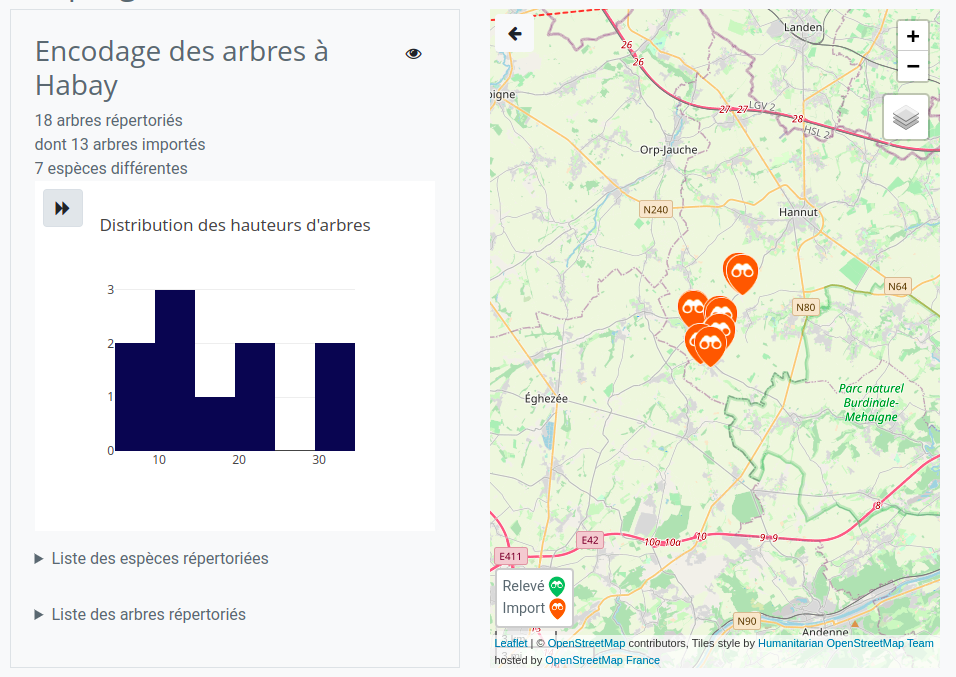The height and width of the screenshot is (677, 956).
Task: Click the tallest histogram bar with value 3
Action: pos(175,370)
